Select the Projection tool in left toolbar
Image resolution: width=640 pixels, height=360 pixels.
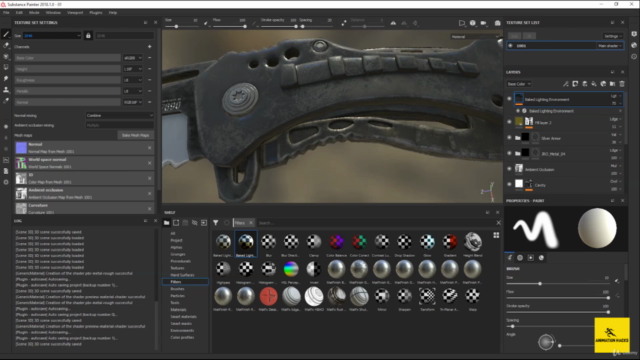click(x=6, y=56)
